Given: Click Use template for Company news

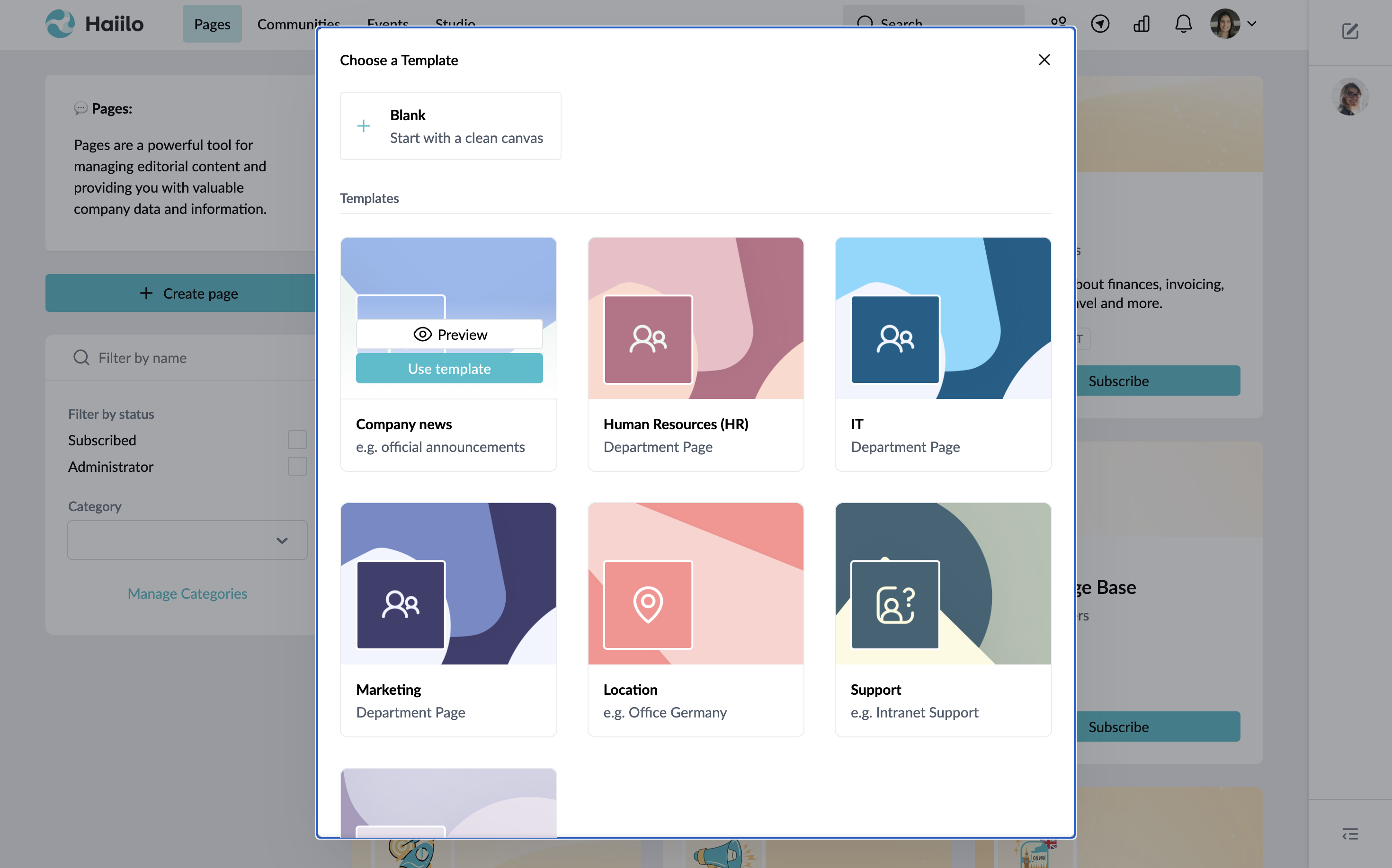Looking at the screenshot, I should [449, 369].
